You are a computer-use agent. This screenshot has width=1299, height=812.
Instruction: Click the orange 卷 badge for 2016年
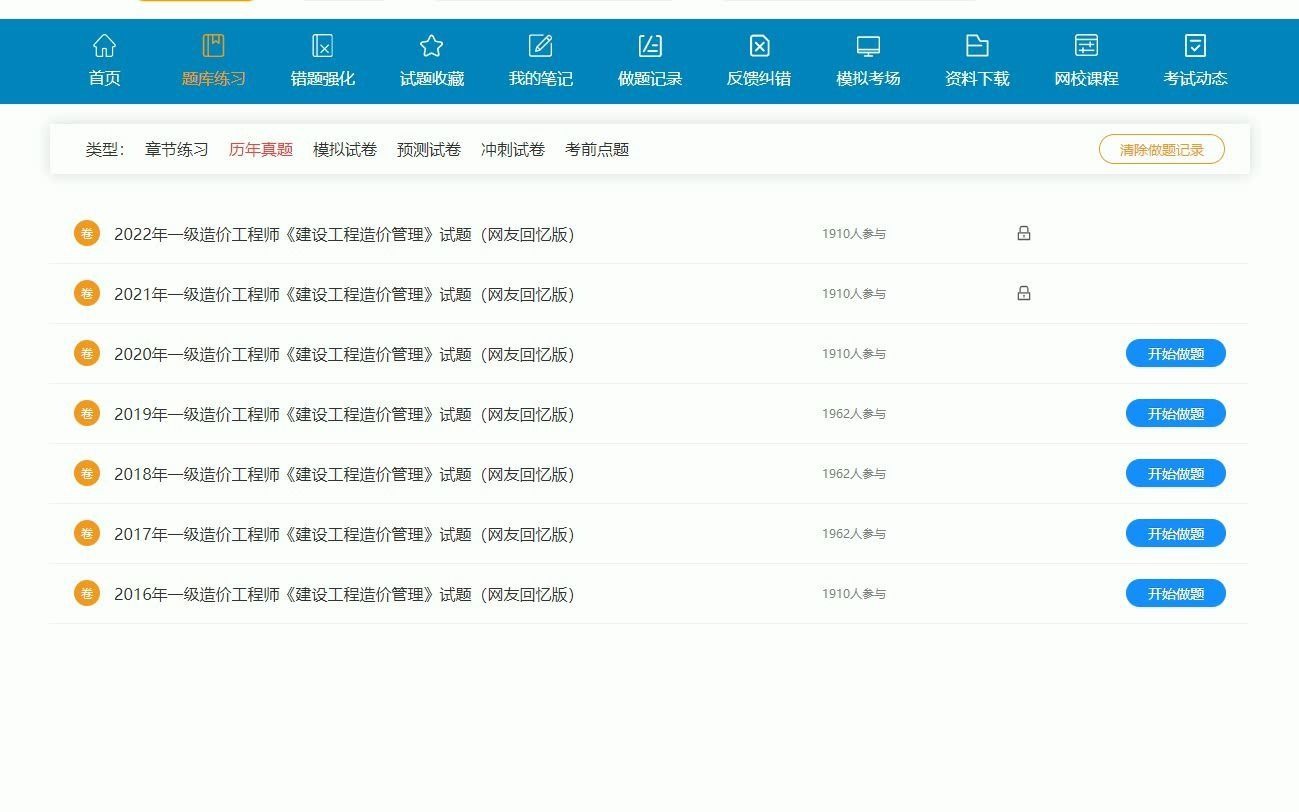[x=87, y=593]
